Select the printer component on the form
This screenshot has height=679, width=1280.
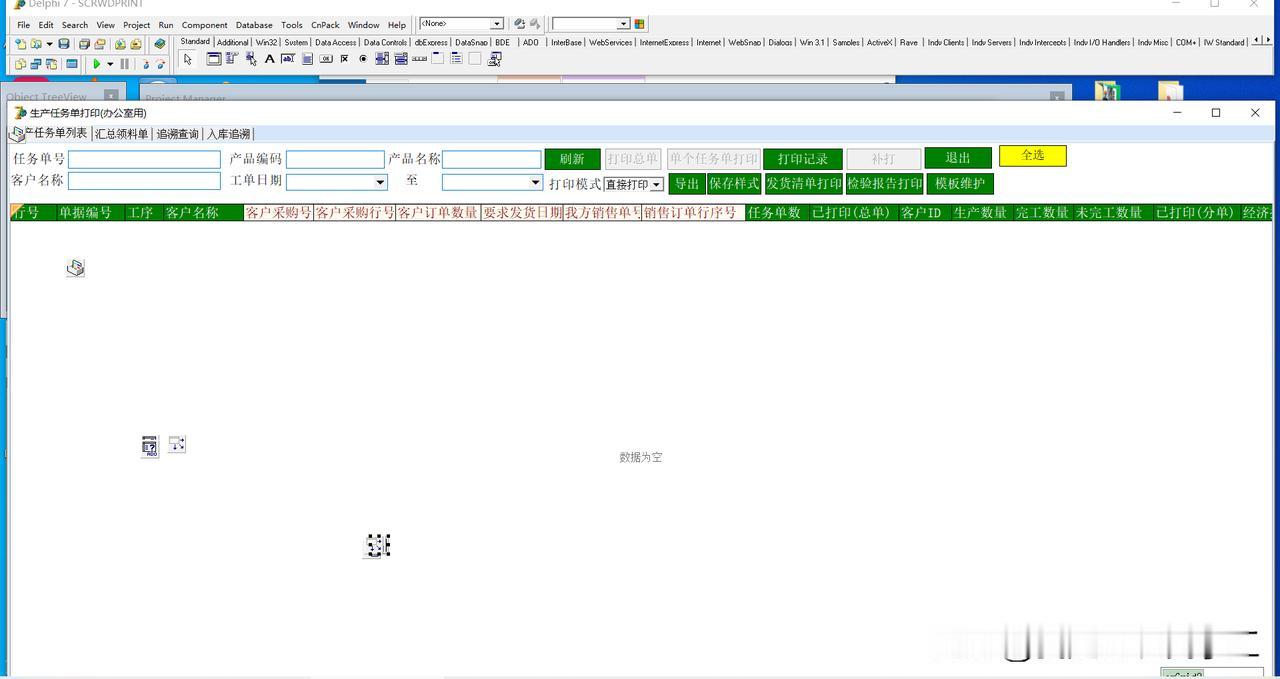(75, 268)
